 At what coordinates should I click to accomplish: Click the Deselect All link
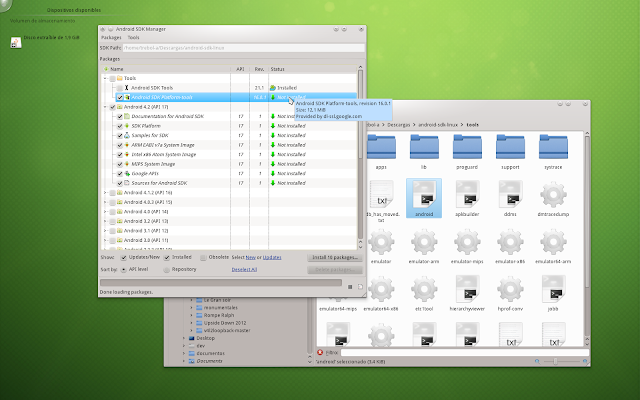pos(244,269)
